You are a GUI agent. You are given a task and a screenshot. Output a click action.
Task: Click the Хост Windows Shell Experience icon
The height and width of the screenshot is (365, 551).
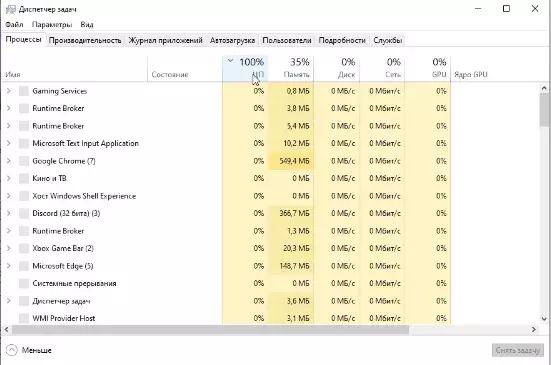click(x=24, y=196)
